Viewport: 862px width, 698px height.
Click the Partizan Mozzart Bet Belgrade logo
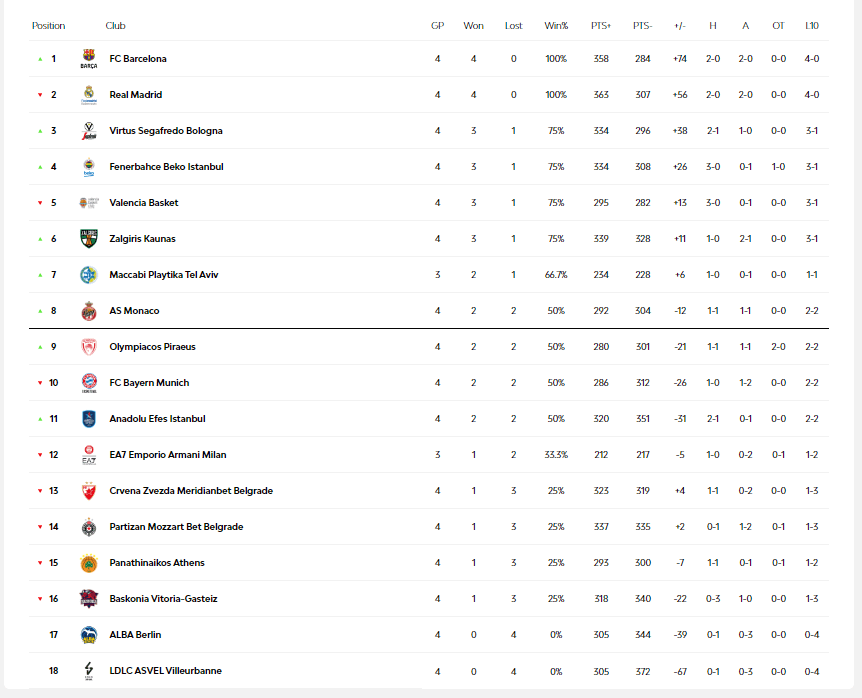89,527
